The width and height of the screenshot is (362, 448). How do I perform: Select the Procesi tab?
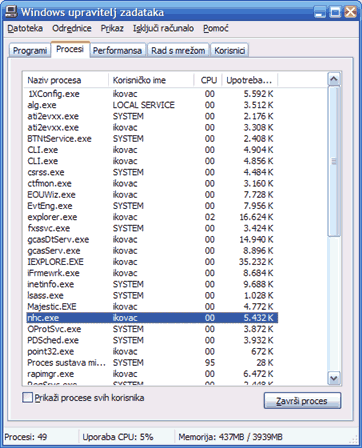(x=70, y=49)
